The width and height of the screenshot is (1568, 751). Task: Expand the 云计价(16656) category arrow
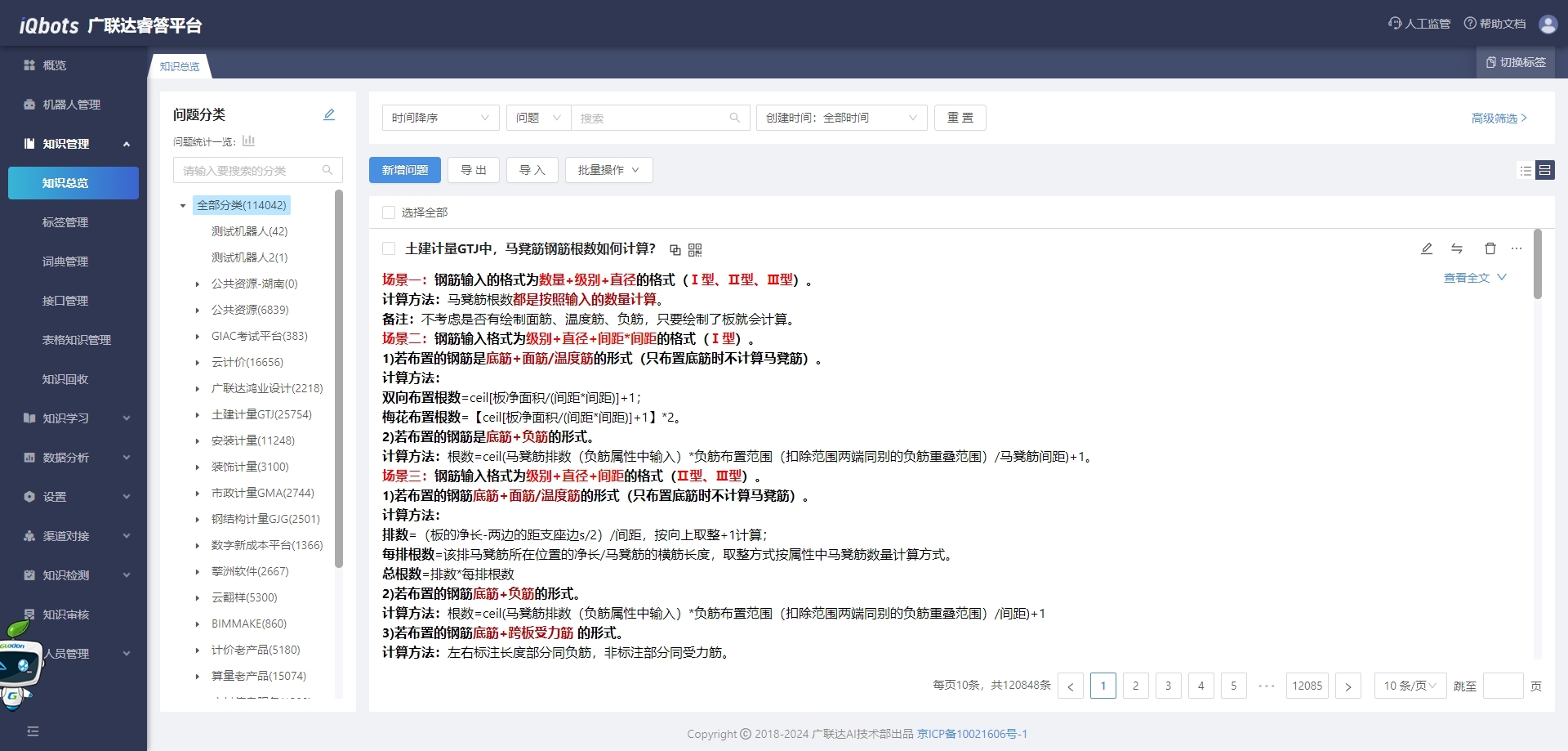[197, 363]
